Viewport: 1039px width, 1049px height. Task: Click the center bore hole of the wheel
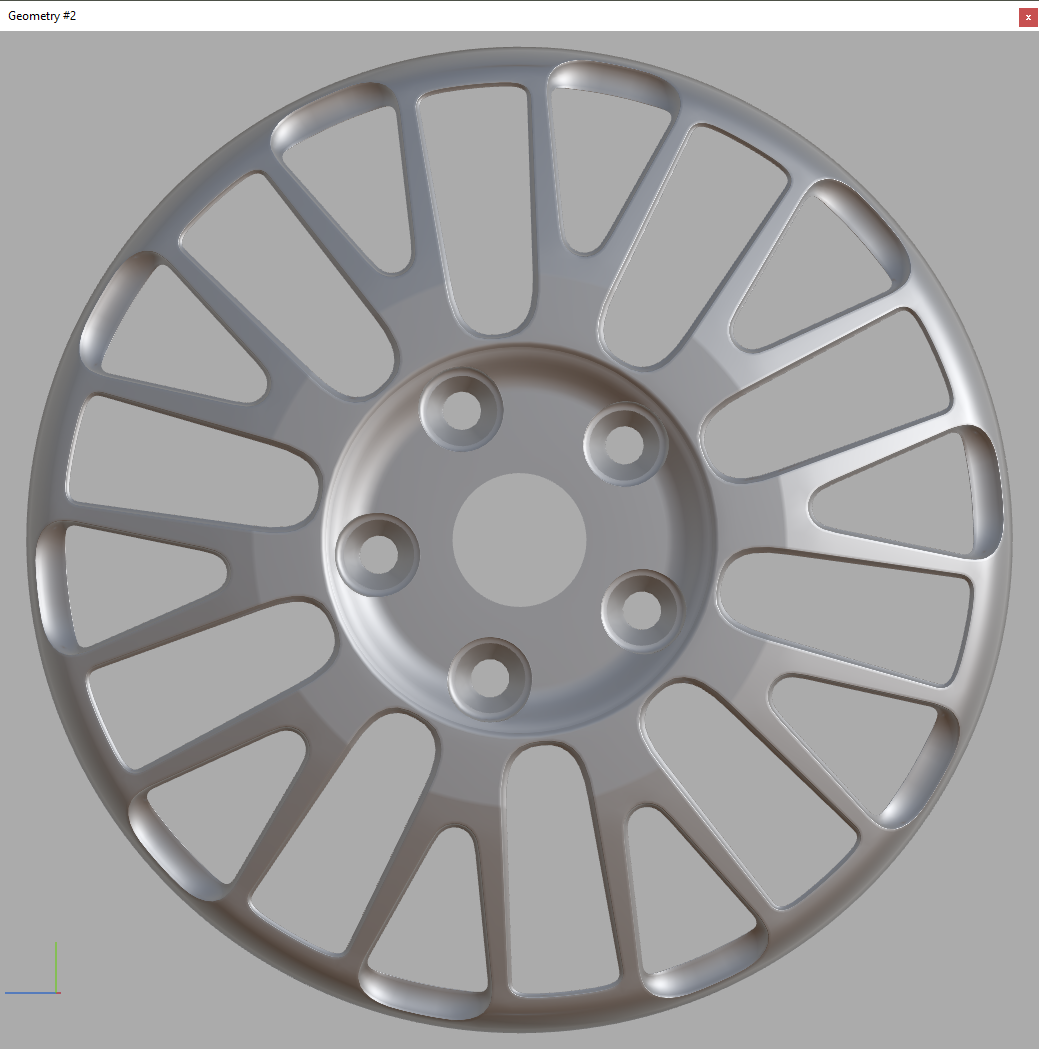519,540
